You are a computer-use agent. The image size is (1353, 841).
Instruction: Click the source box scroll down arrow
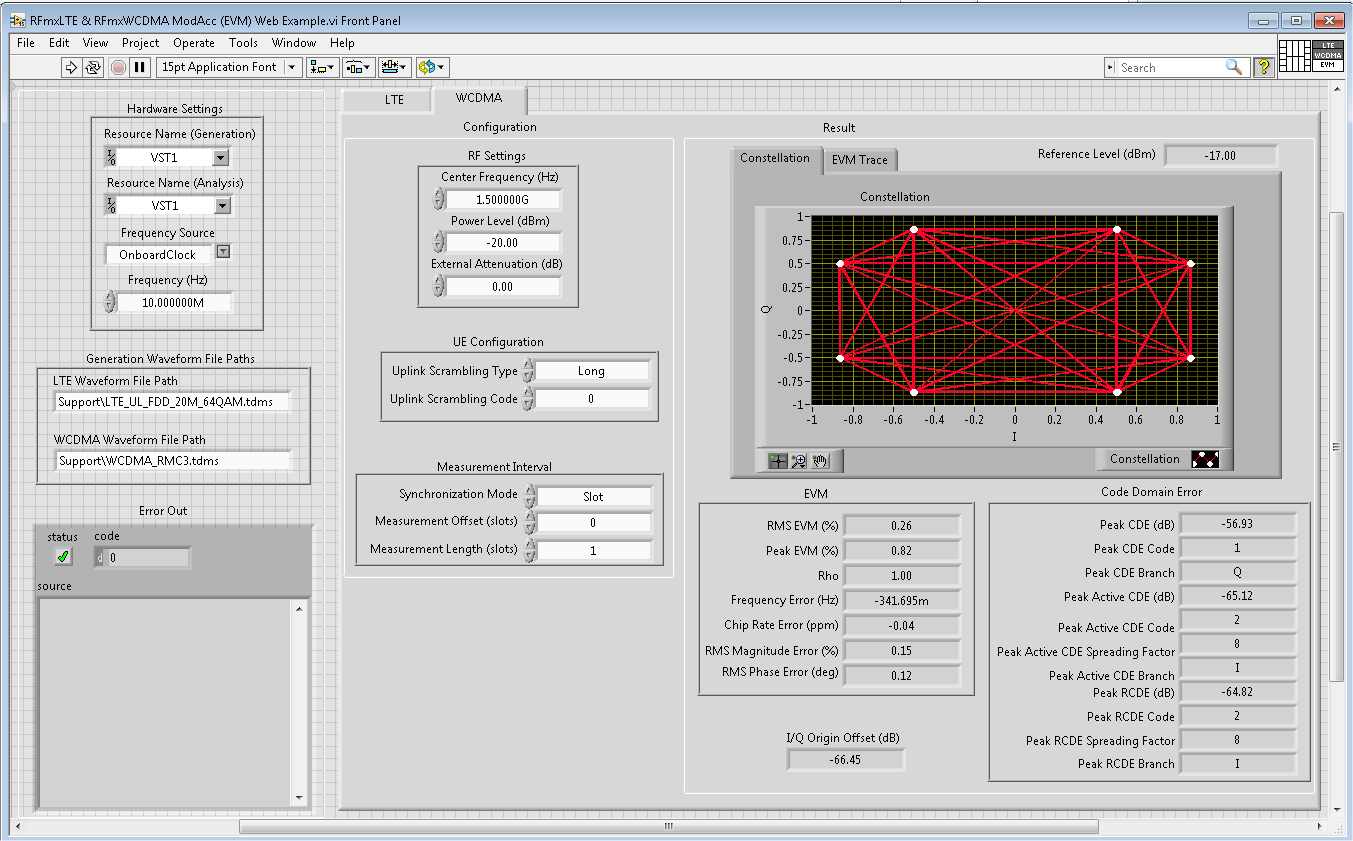pos(298,798)
